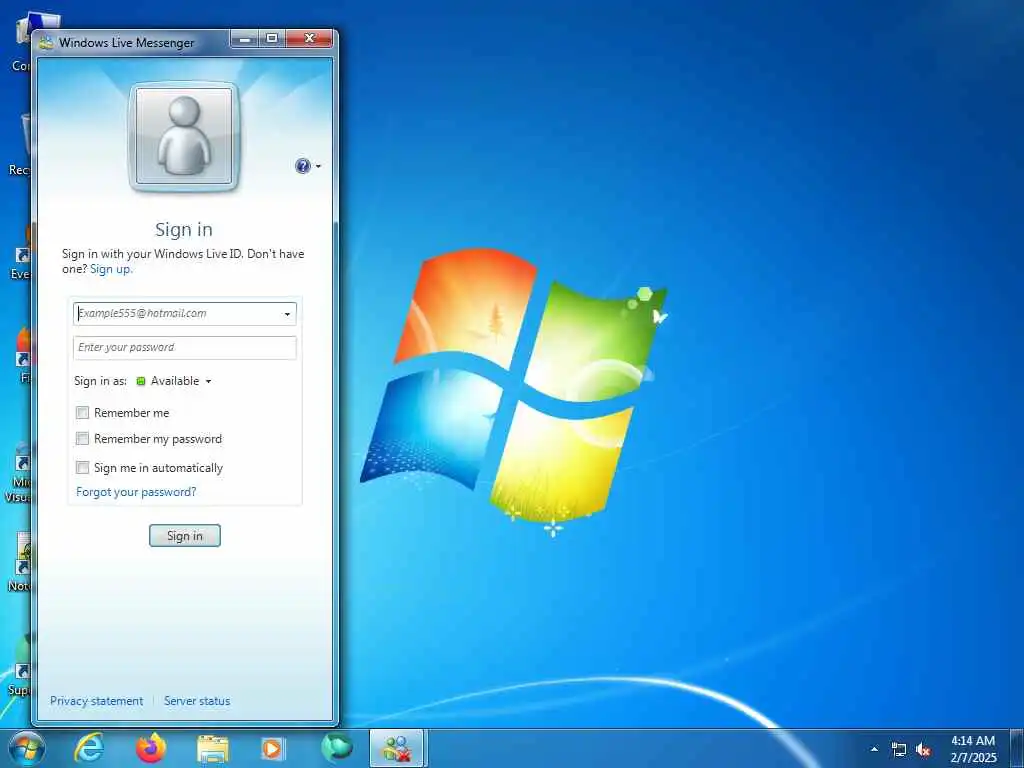Close the Windows Live Messenger window

pos(310,39)
